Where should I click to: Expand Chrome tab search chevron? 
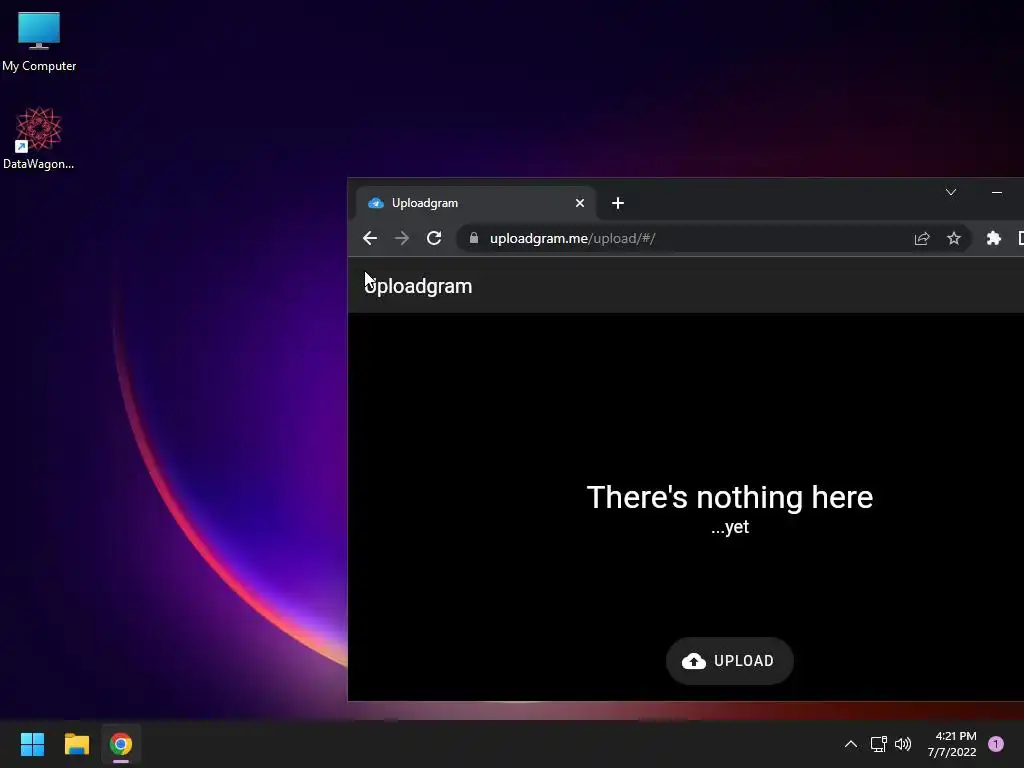pos(951,192)
